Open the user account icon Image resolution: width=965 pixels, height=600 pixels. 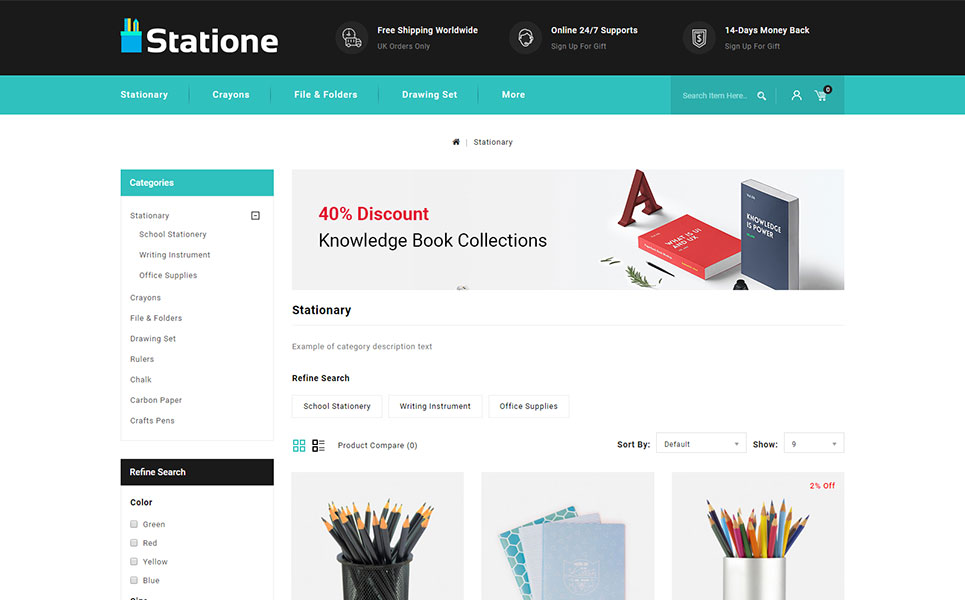click(x=796, y=95)
